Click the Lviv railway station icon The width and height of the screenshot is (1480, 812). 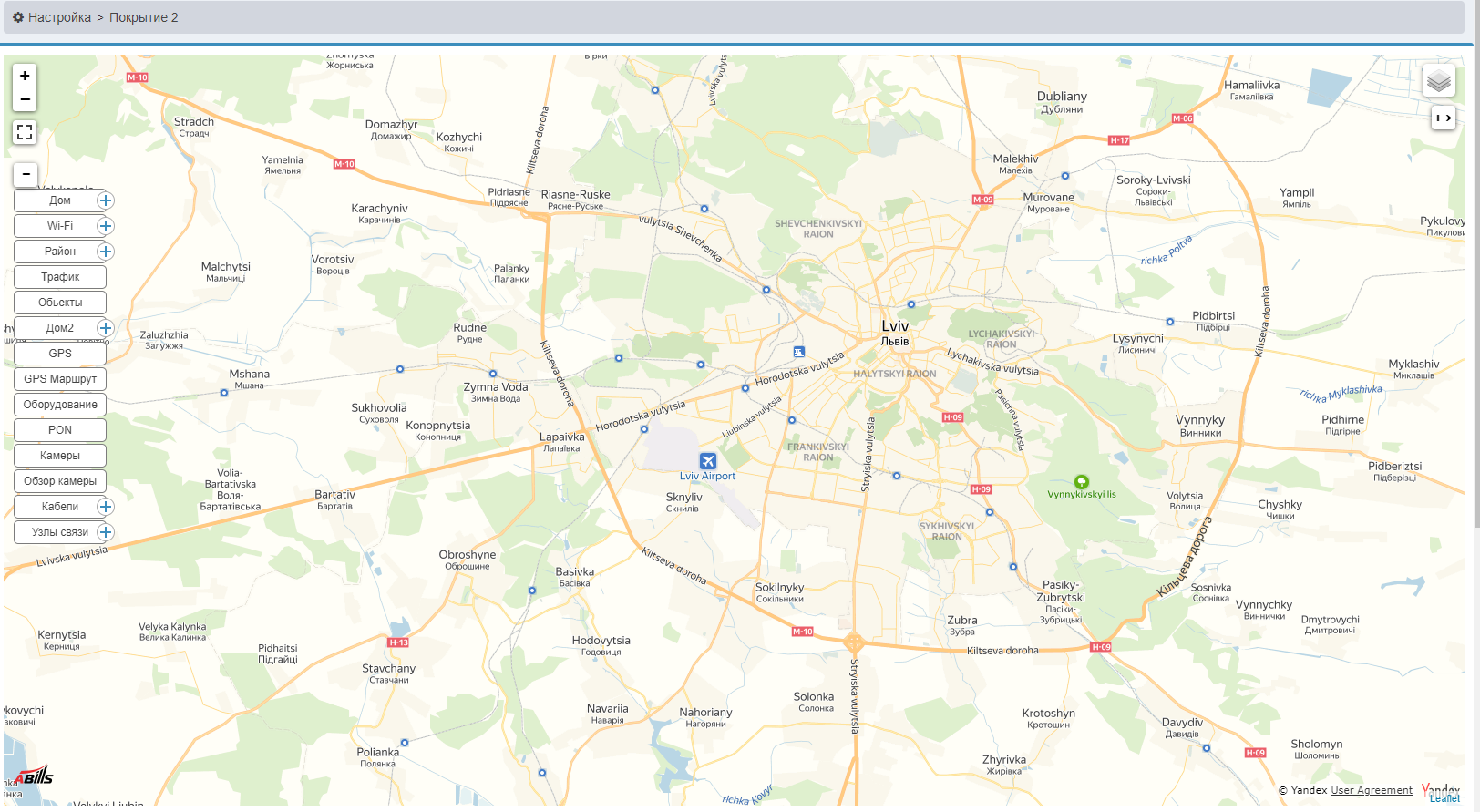799,352
